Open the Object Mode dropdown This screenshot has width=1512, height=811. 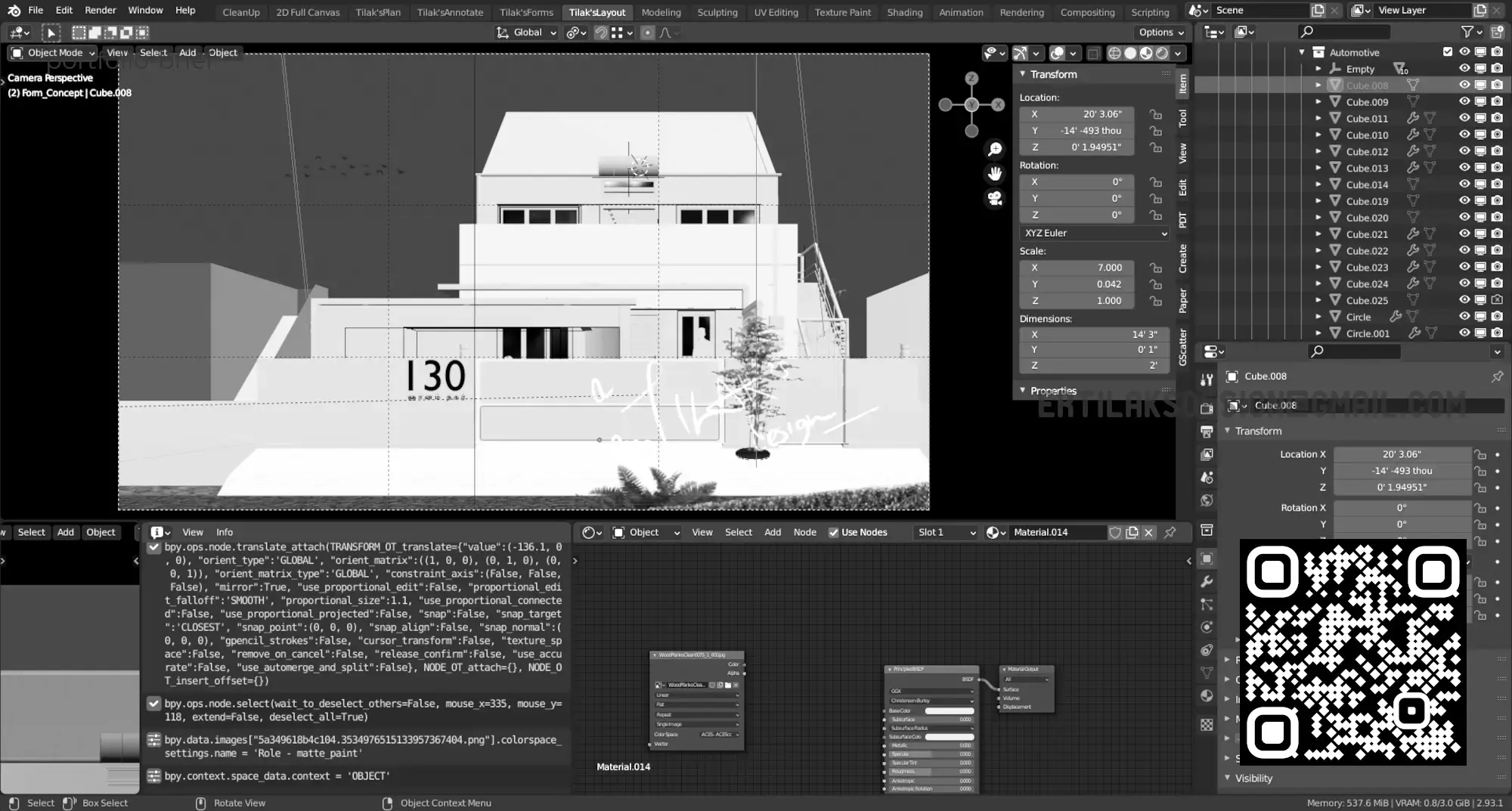coord(53,53)
